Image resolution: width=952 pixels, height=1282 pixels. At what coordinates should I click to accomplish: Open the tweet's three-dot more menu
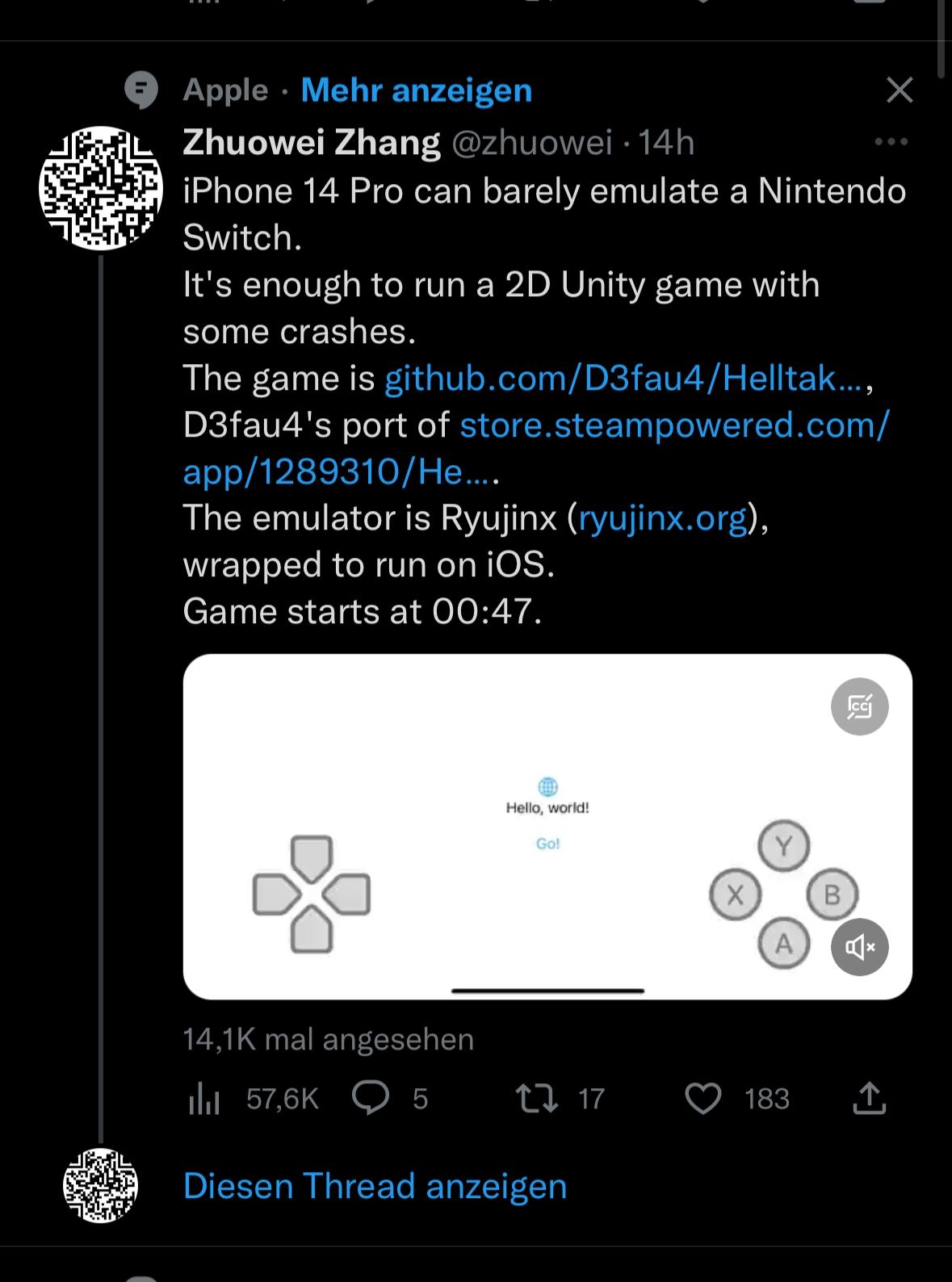[891, 142]
